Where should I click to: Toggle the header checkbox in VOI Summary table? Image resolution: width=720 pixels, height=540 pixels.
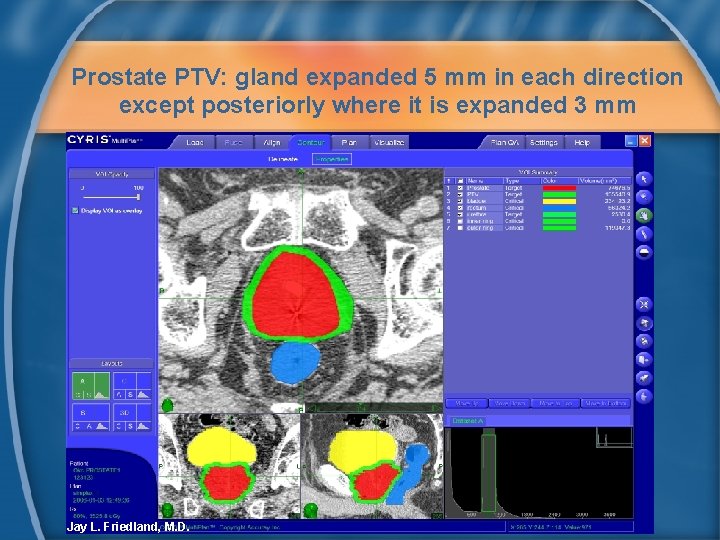461,181
